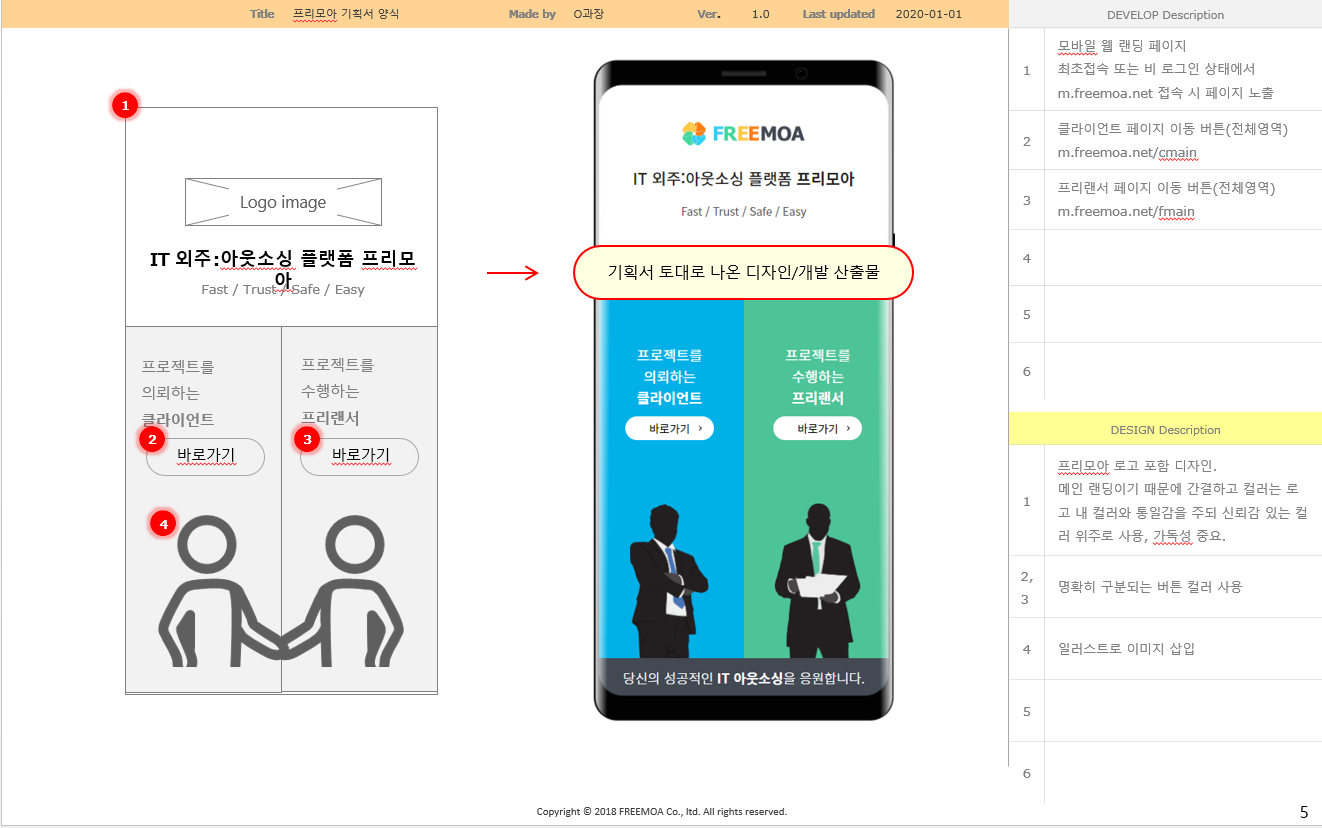Click the Last updated label in the header
Image resolution: width=1322 pixels, height=828 pixels.
click(x=838, y=14)
